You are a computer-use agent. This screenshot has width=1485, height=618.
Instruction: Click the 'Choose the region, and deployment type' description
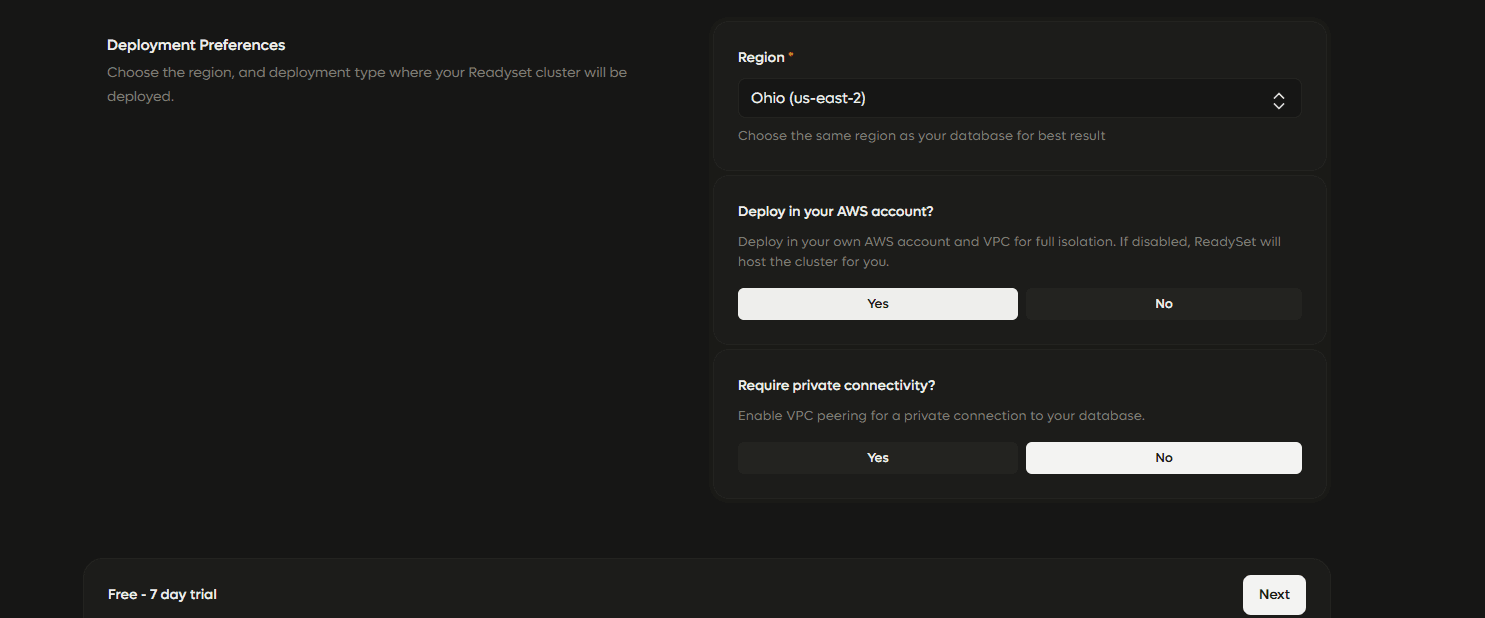[367, 85]
